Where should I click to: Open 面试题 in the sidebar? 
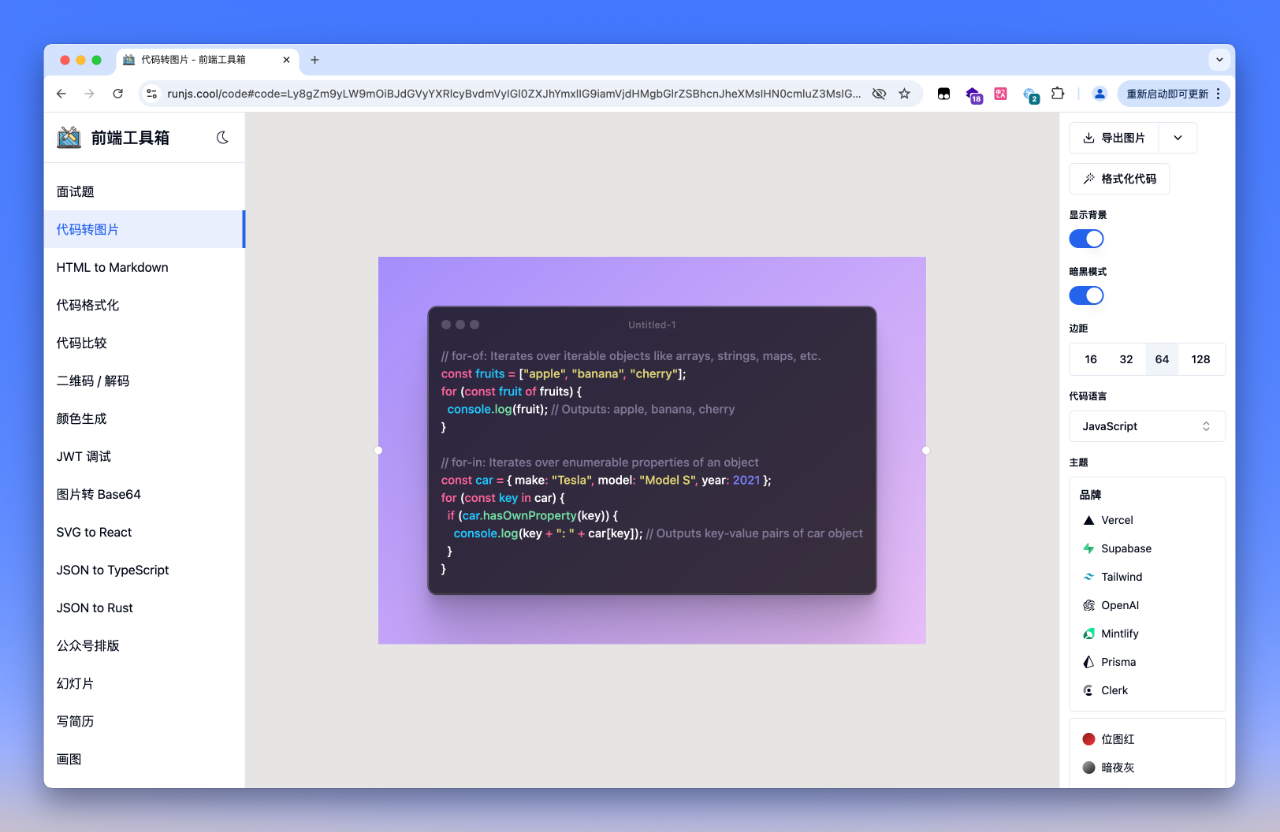point(144,192)
